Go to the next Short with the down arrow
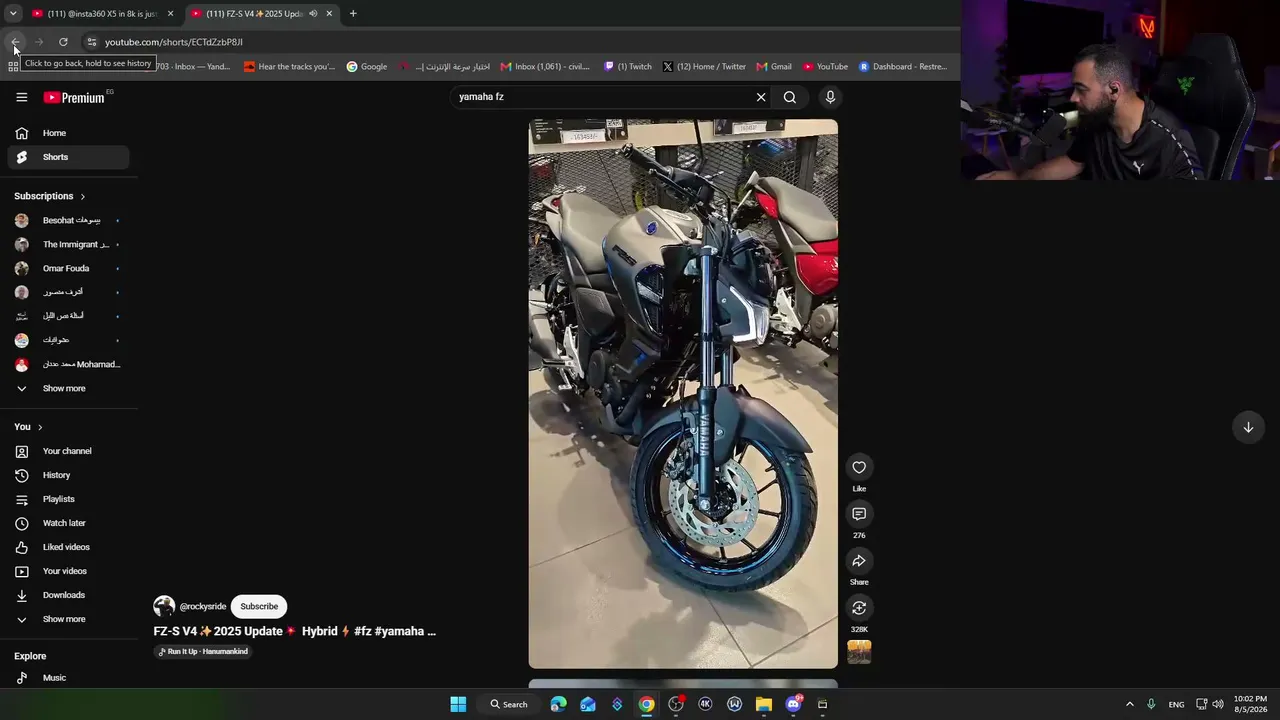Image resolution: width=1280 pixels, height=720 pixels. (x=1248, y=427)
